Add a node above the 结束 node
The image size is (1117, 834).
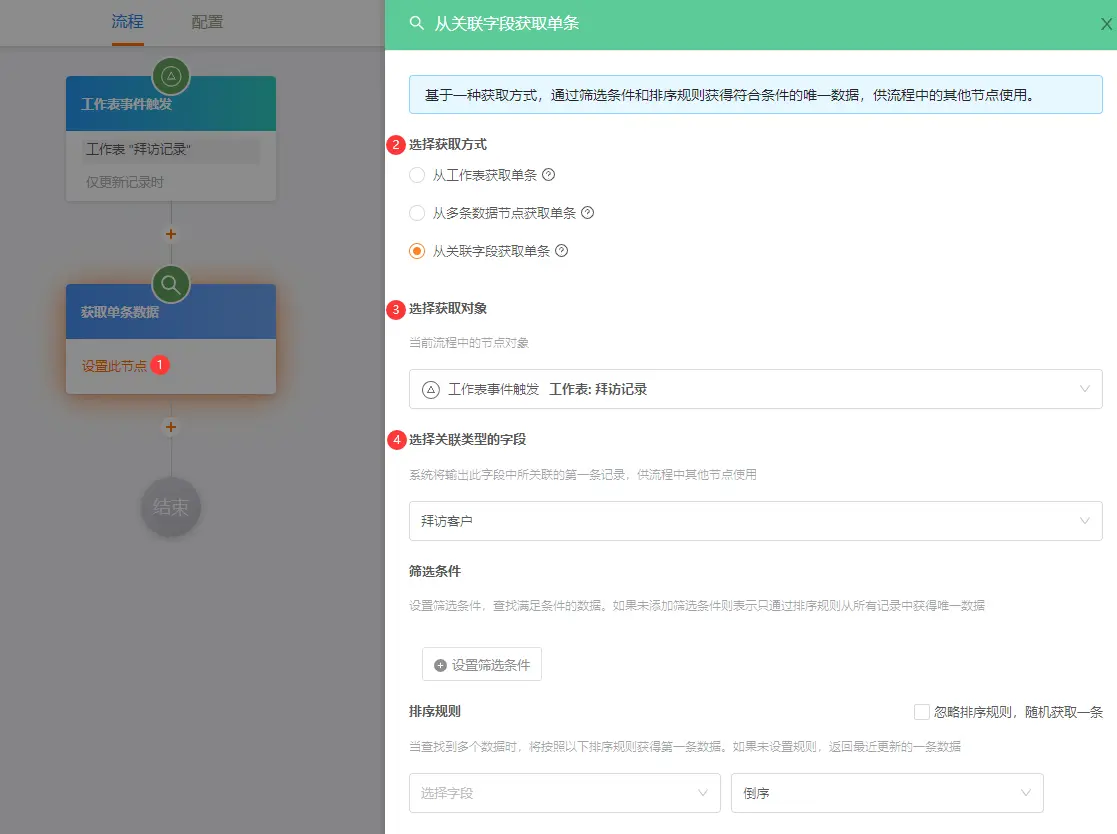171,427
